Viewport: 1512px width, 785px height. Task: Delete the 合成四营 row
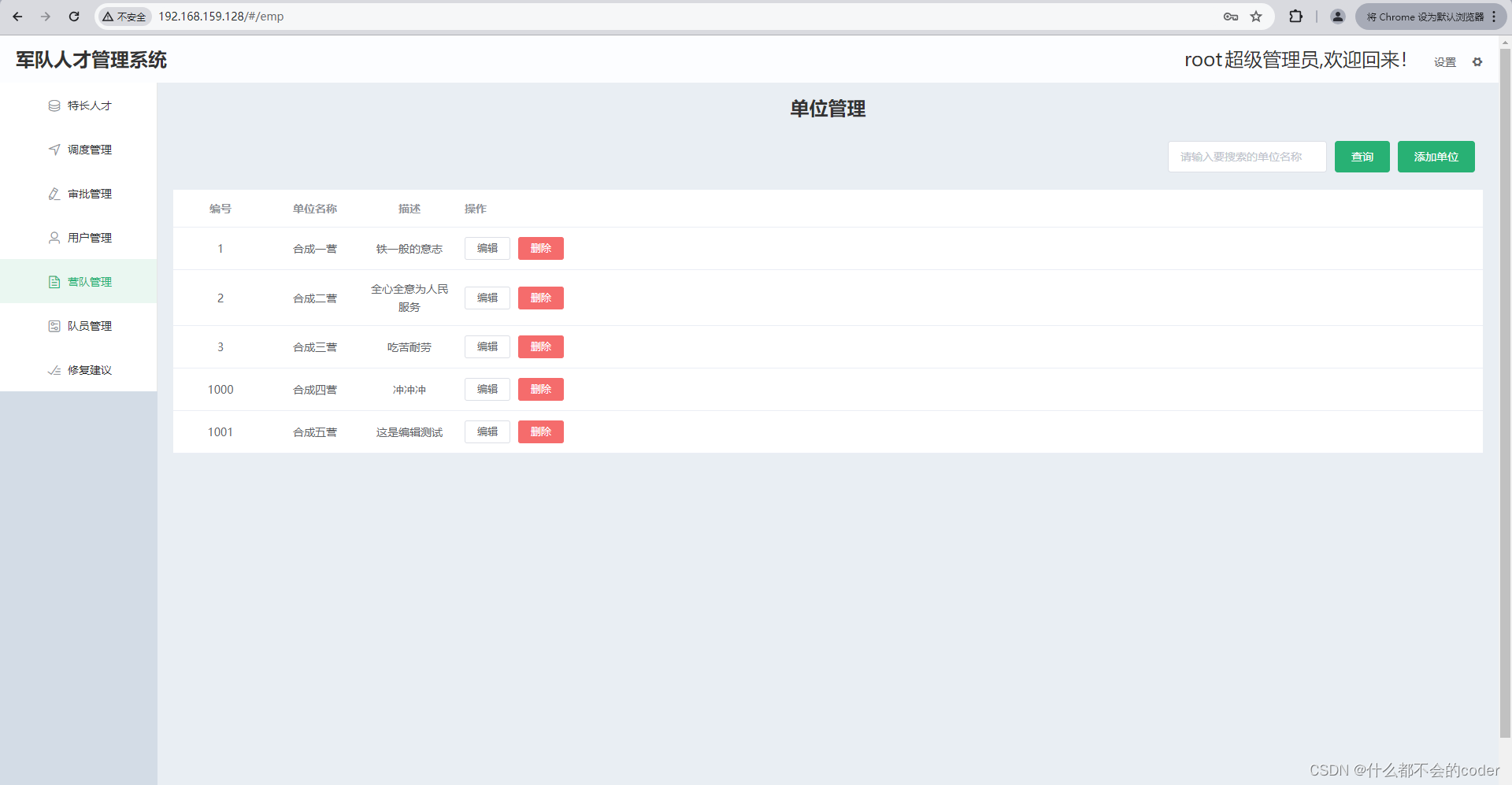[541, 390]
